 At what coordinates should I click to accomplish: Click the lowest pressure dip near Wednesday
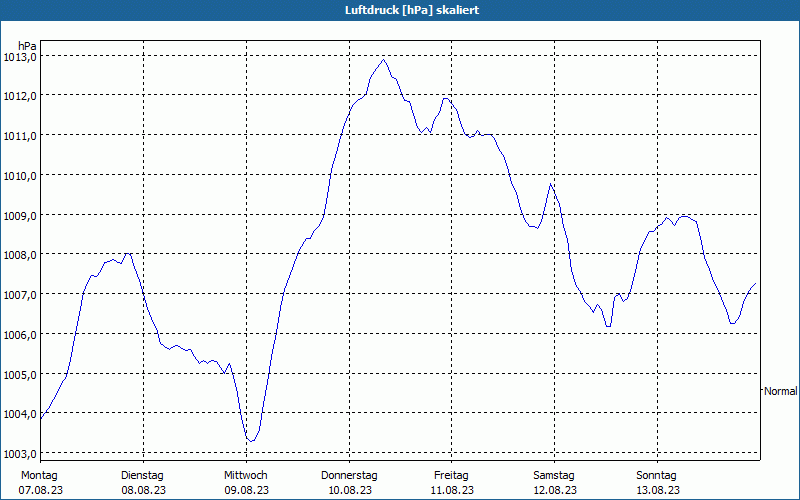pos(251,441)
